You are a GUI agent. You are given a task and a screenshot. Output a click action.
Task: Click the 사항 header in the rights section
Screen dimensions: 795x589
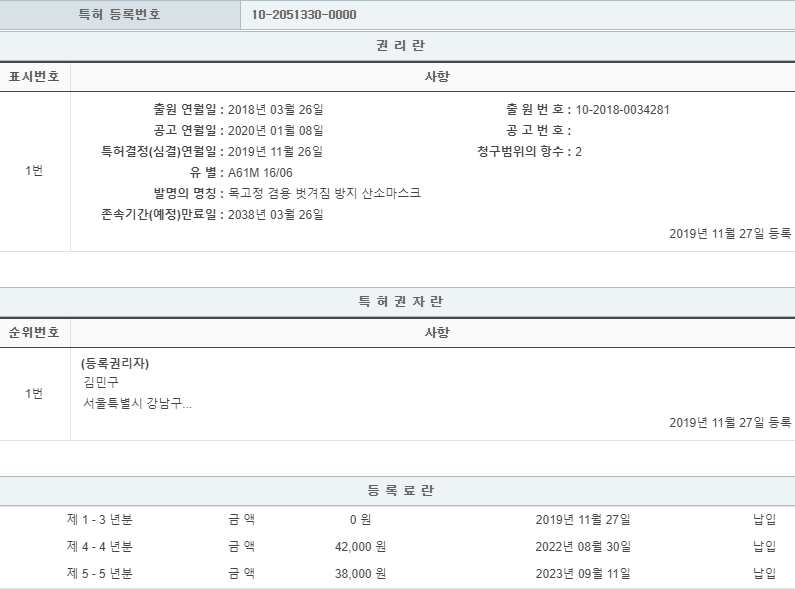click(x=437, y=77)
